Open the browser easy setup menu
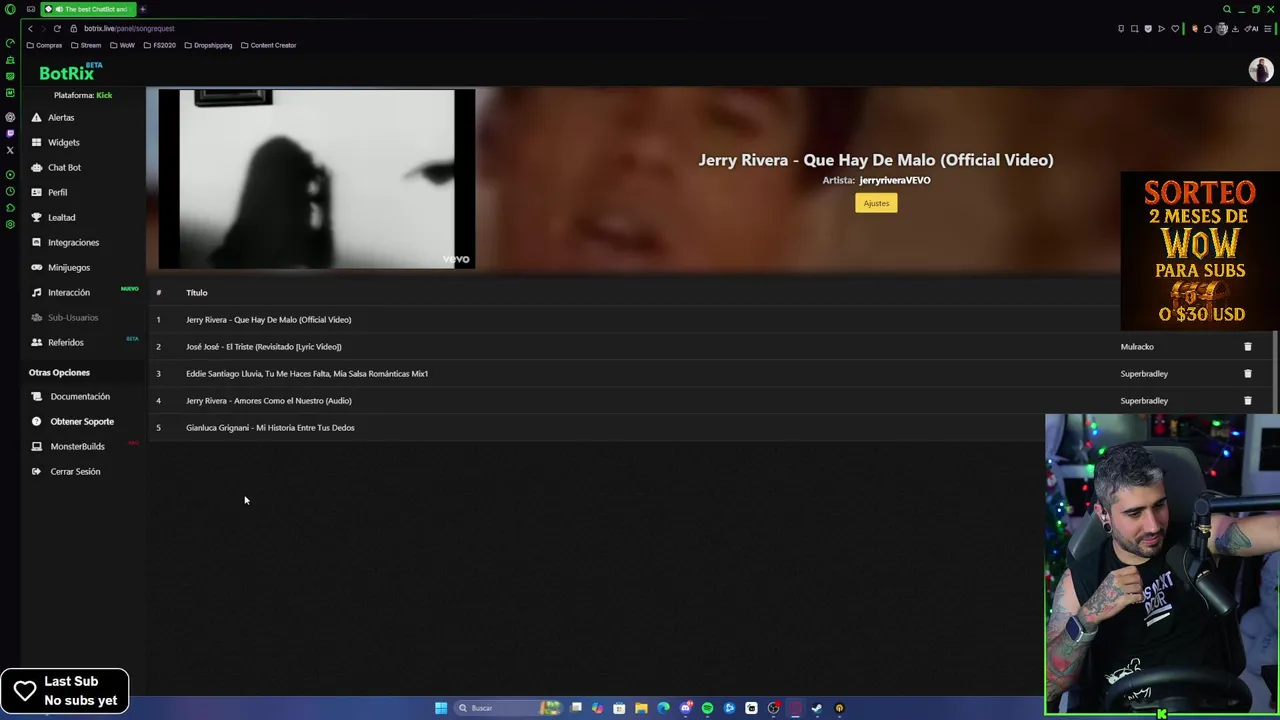This screenshot has width=1280, height=720. tap(1268, 28)
